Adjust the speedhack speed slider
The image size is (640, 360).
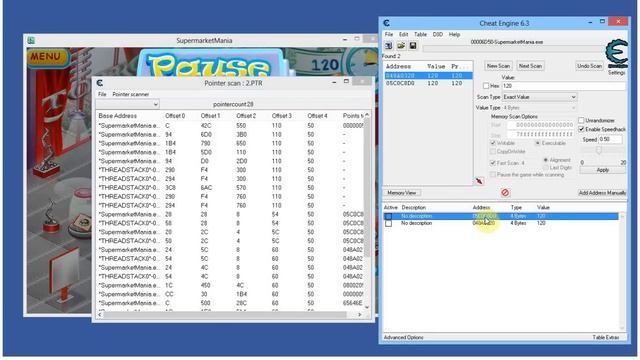598,151
